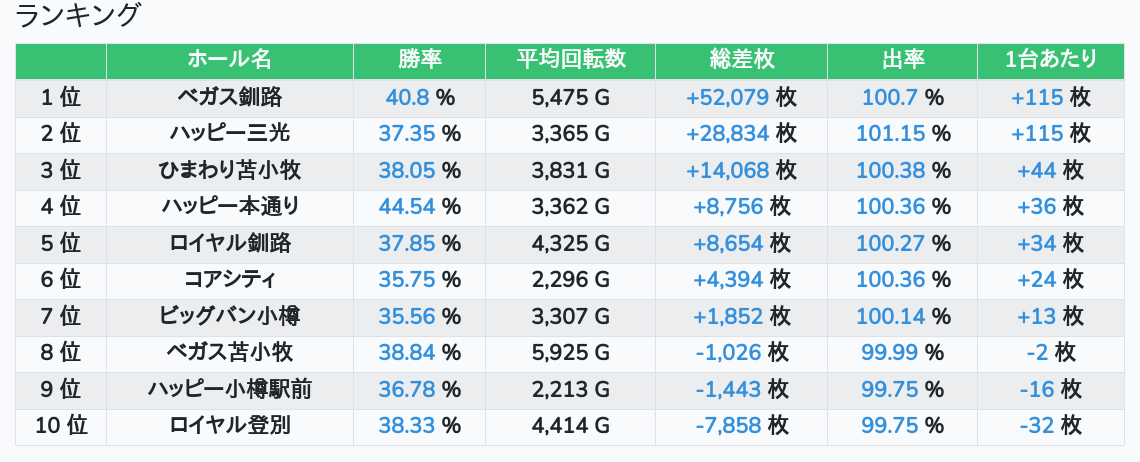
Task: Select the ハッピー三光 hall row name
Action: coord(229,133)
